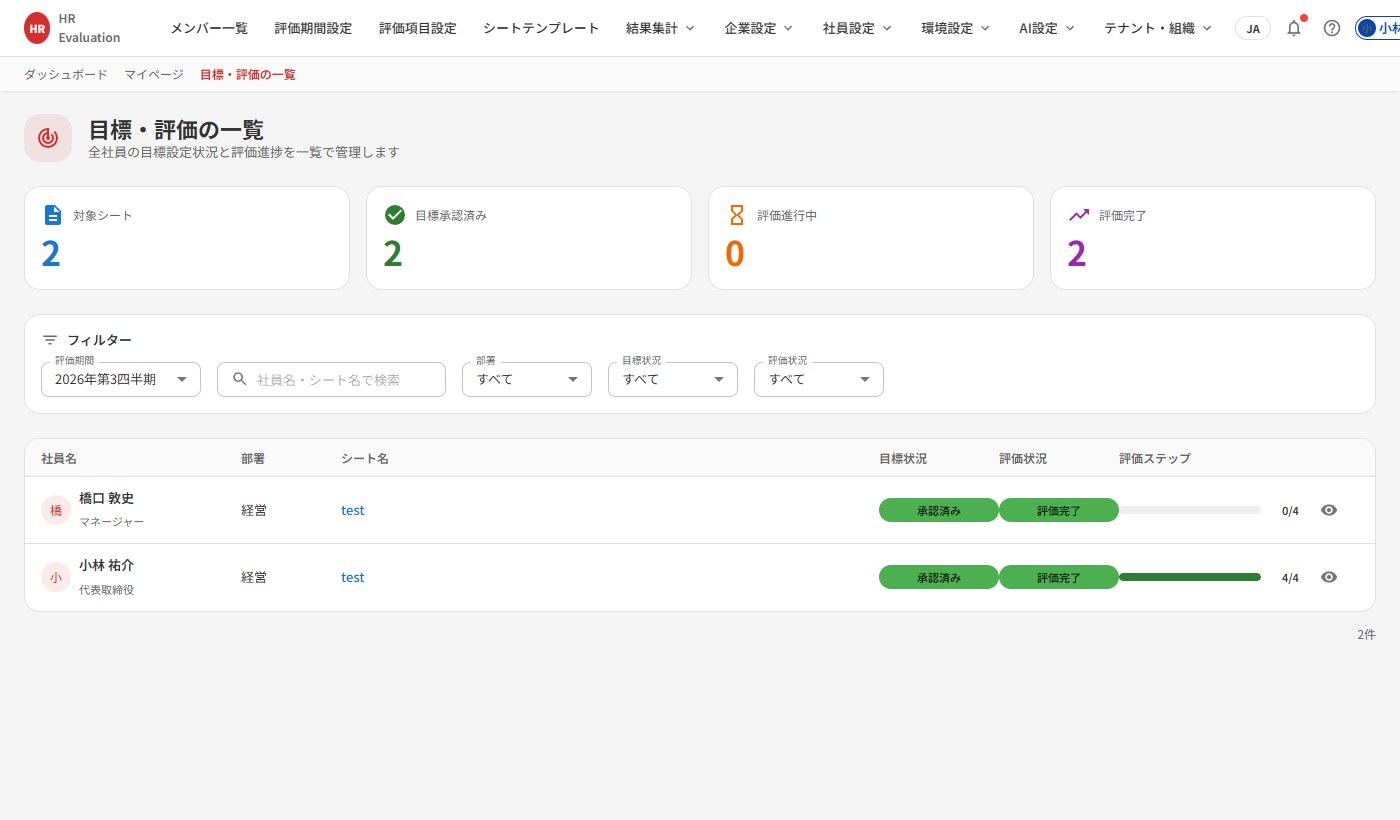The image size is (1400, 820).
Task: Switch language with the JA button
Action: coord(1253,28)
